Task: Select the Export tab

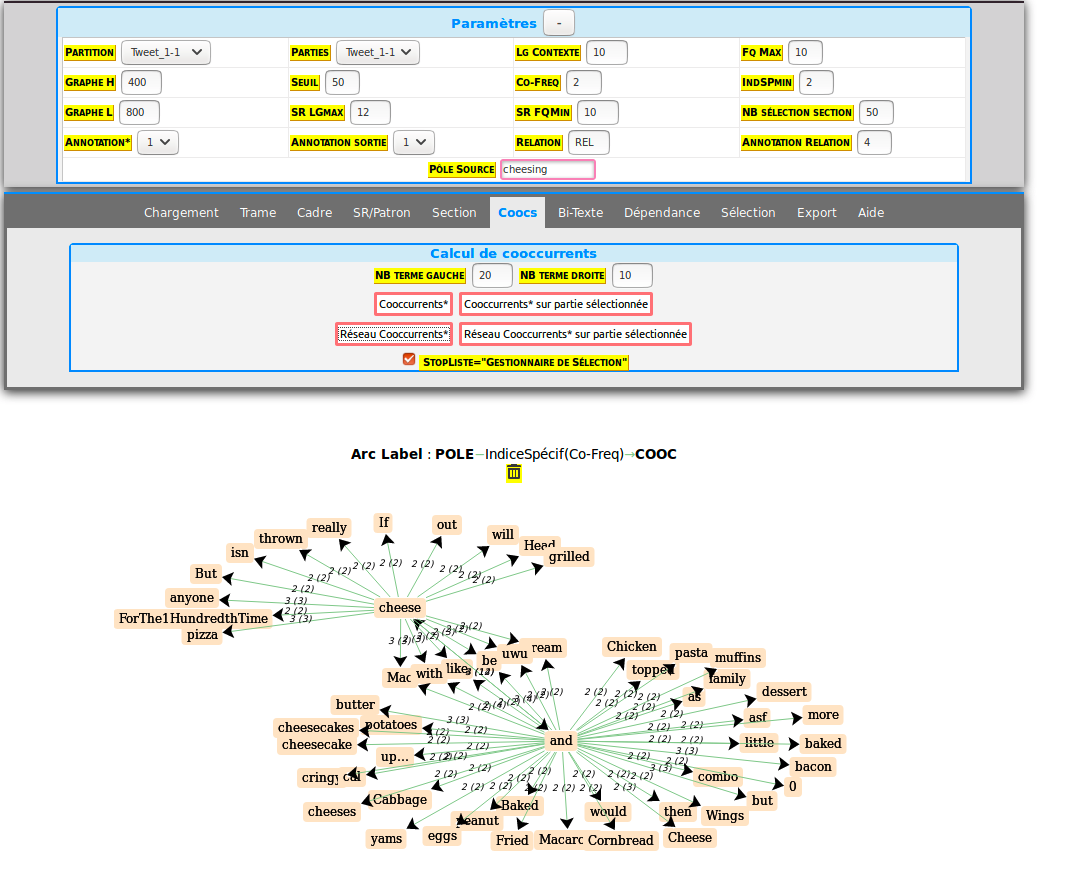Action: [x=816, y=212]
